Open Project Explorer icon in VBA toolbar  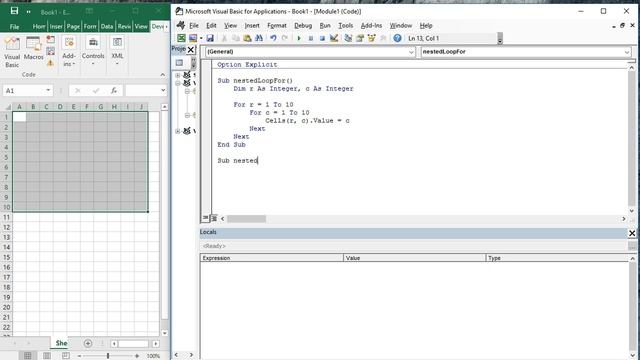348,38
